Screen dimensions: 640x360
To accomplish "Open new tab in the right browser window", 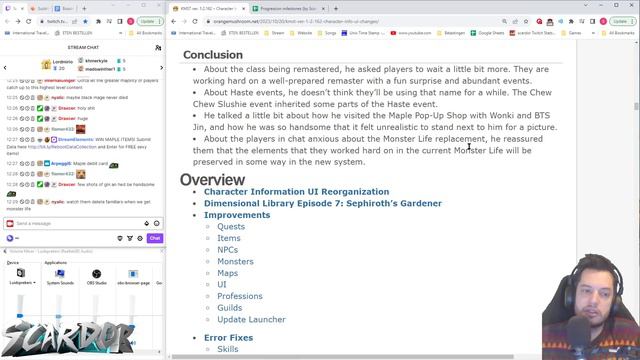I will 336,8.
